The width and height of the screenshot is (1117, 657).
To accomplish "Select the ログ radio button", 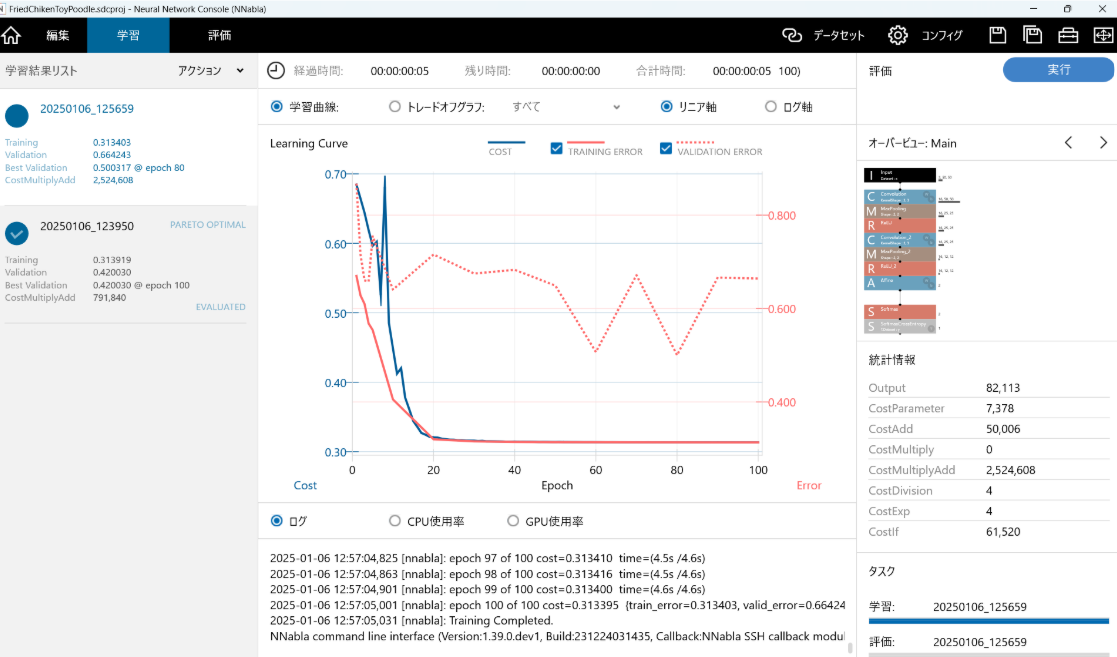I will click(x=276, y=521).
